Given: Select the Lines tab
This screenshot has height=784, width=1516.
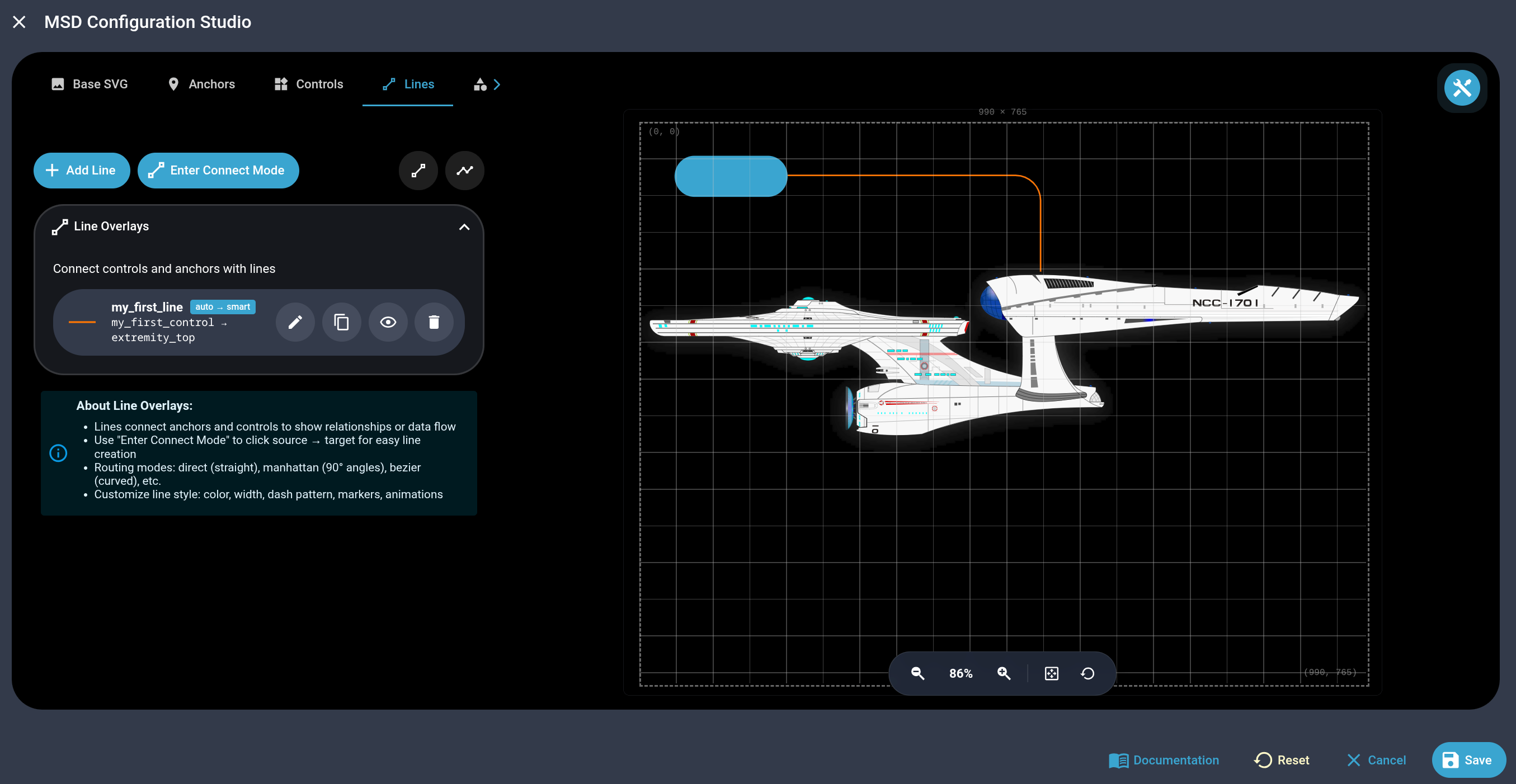Looking at the screenshot, I should [x=408, y=84].
